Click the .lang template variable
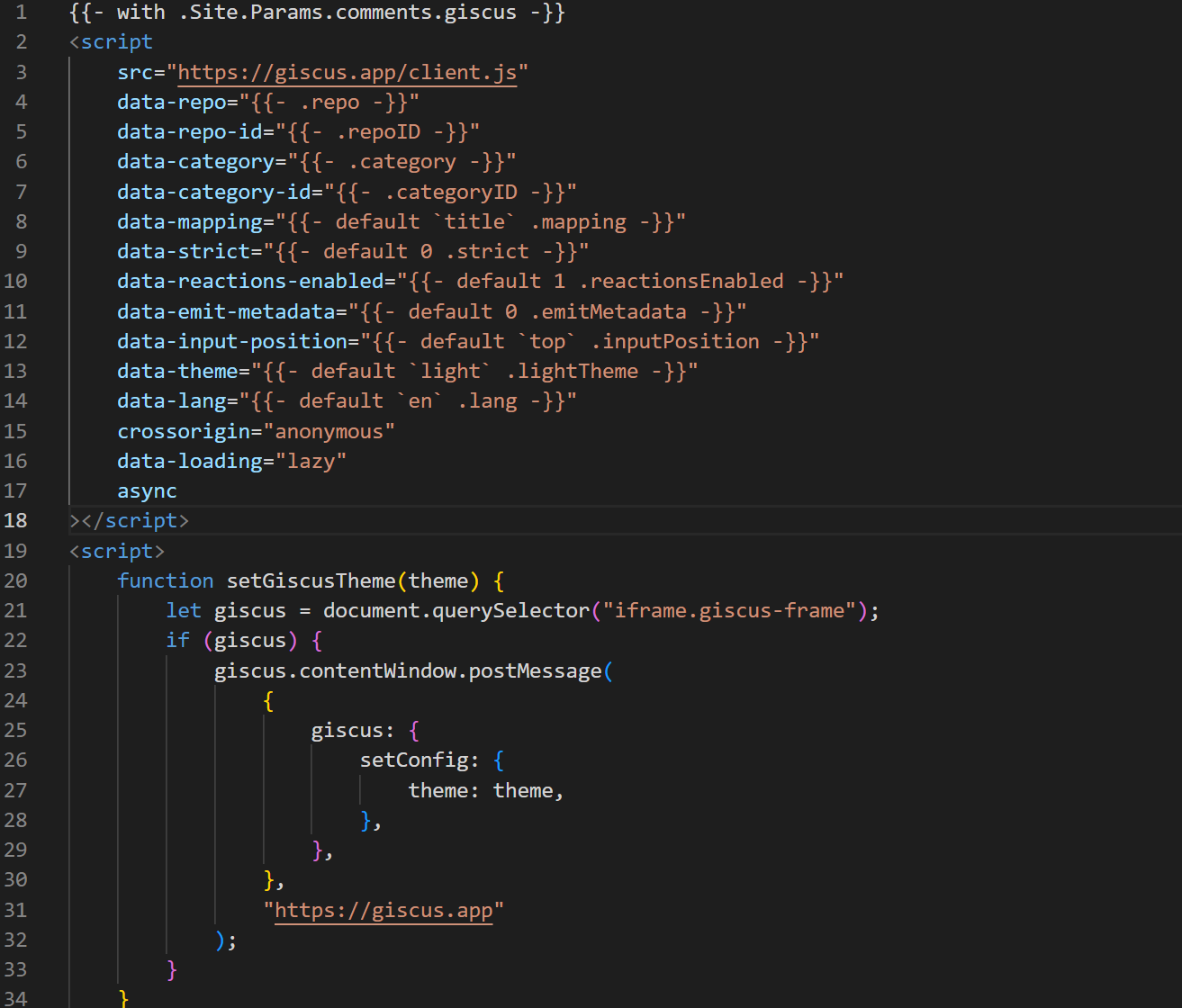Screen dimensions: 1182x1008 point(487,400)
